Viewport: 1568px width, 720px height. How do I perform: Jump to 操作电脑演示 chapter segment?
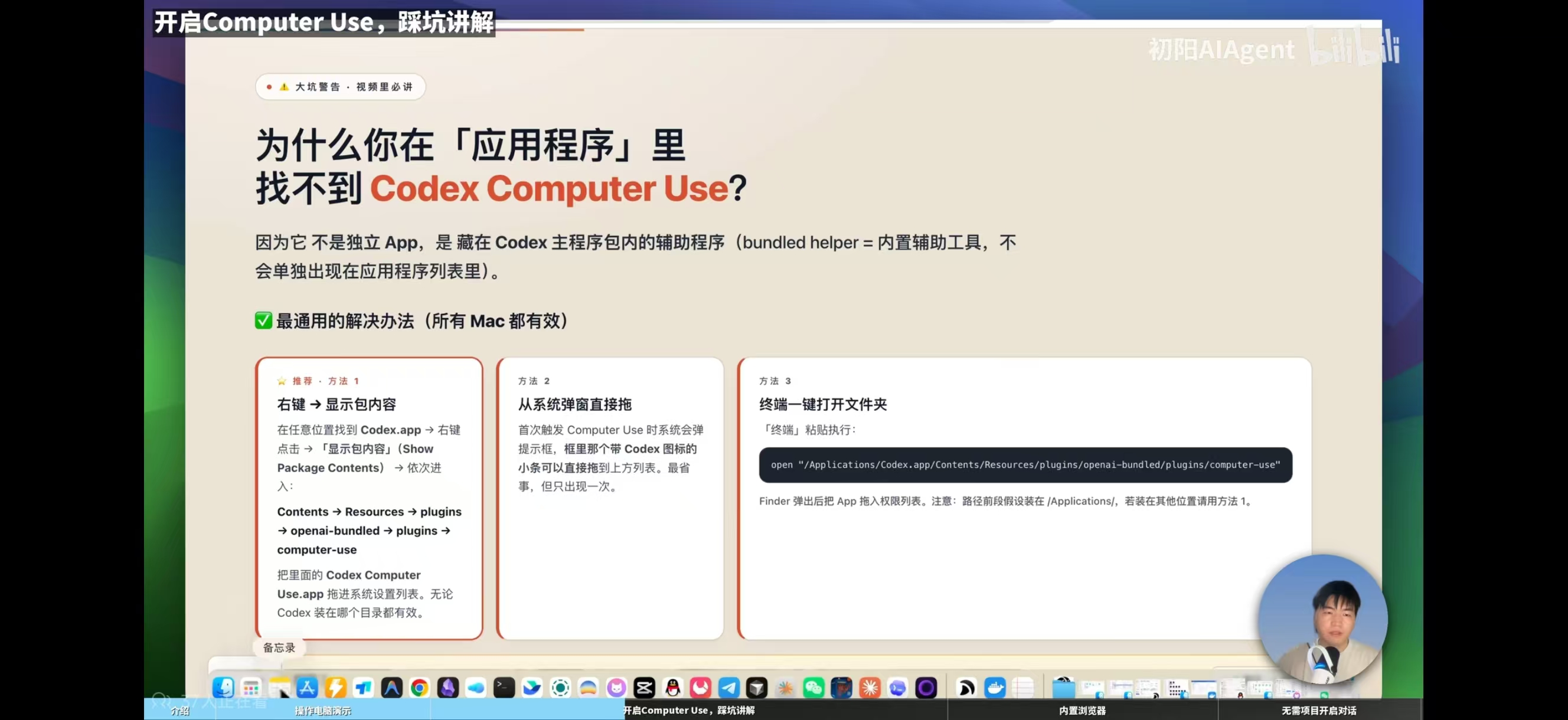[322, 709]
